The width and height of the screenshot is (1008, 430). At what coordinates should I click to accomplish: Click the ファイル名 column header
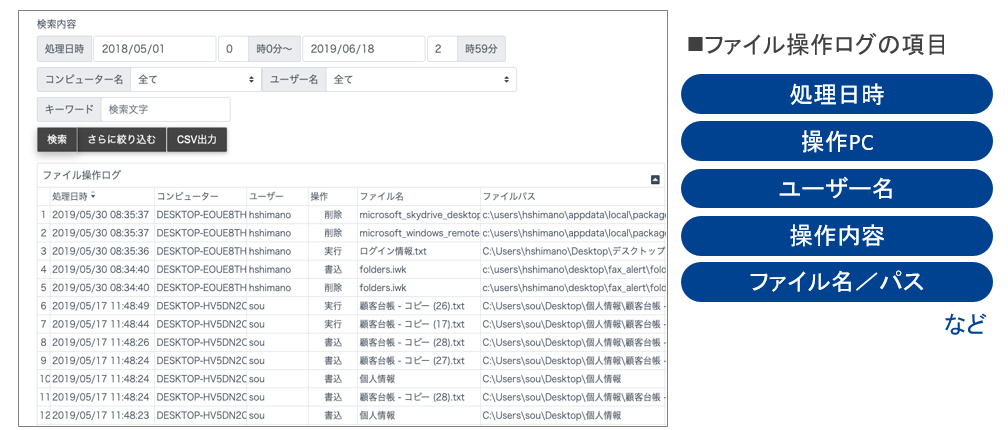pos(418,196)
